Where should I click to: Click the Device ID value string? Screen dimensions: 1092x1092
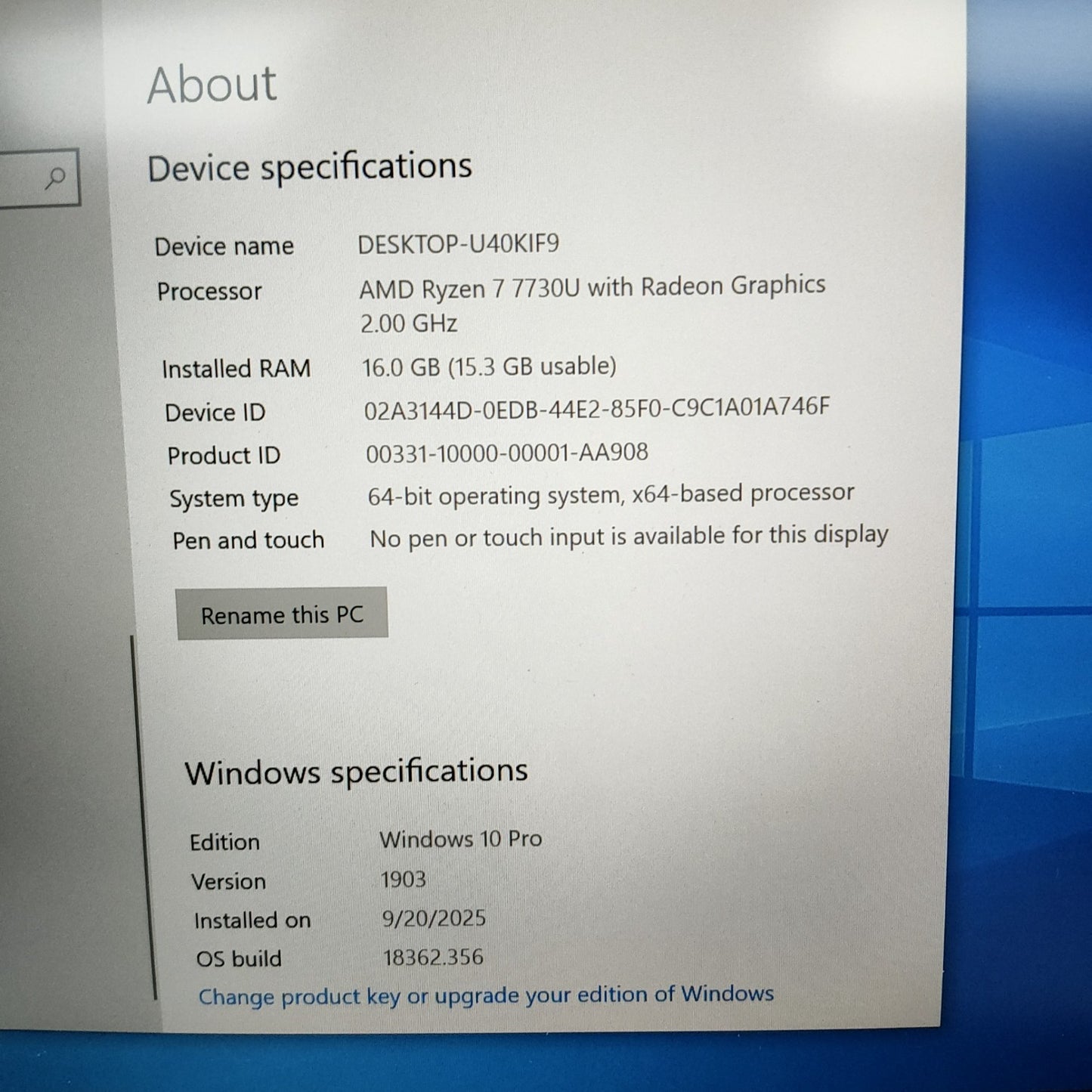tap(596, 409)
